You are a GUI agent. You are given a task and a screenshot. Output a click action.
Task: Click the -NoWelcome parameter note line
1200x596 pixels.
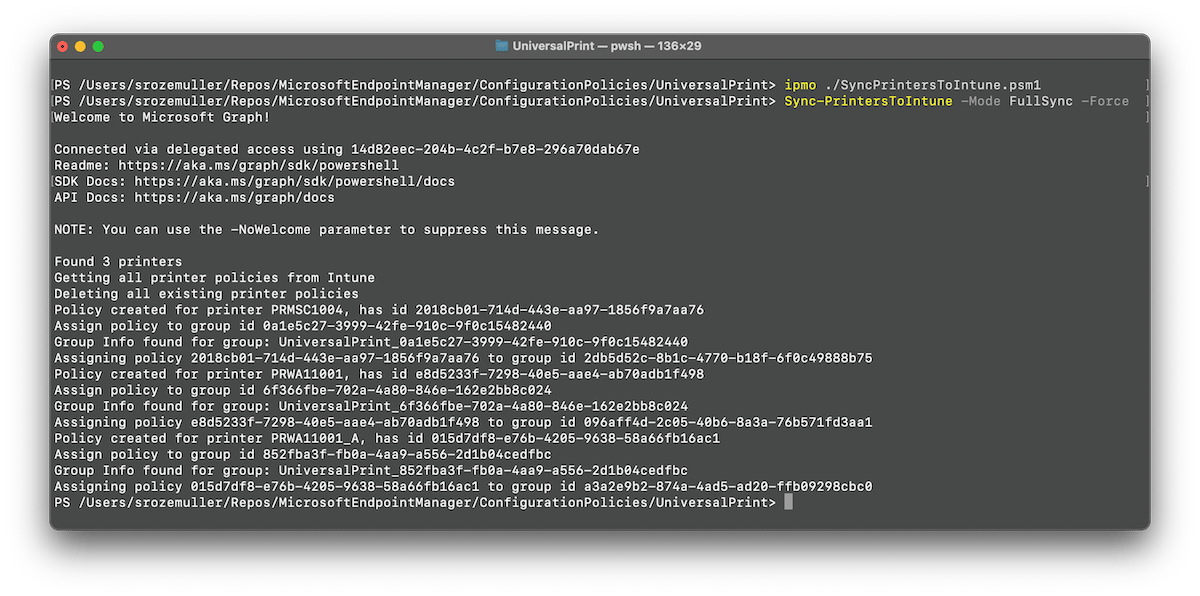point(326,229)
